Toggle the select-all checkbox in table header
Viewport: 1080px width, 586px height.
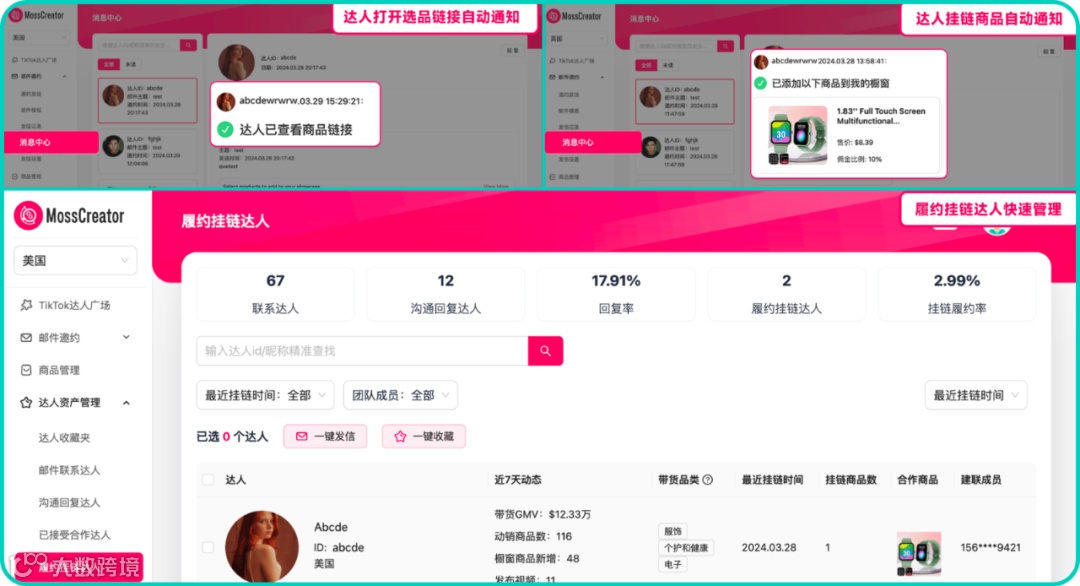click(208, 479)
